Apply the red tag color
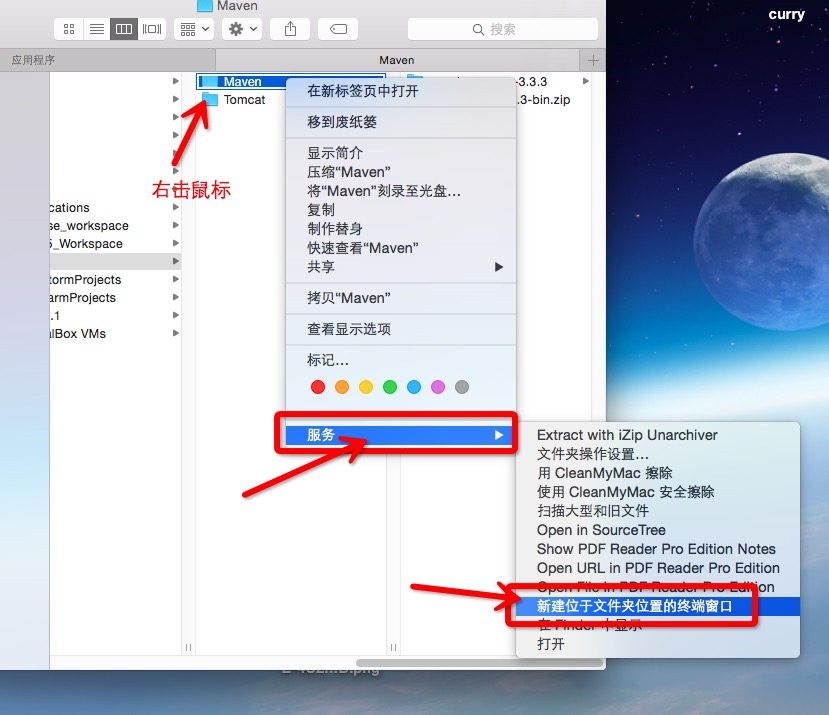The height and width of the screenshot is (715, 829). (x=318, y=387)
